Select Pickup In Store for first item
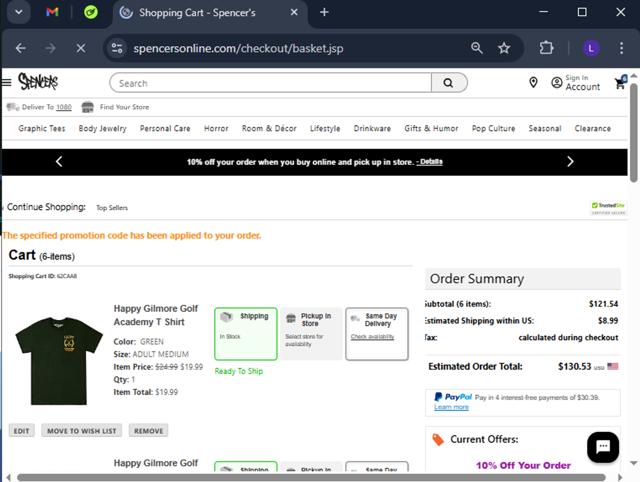 pyautogui.click(x=311, y=334)
